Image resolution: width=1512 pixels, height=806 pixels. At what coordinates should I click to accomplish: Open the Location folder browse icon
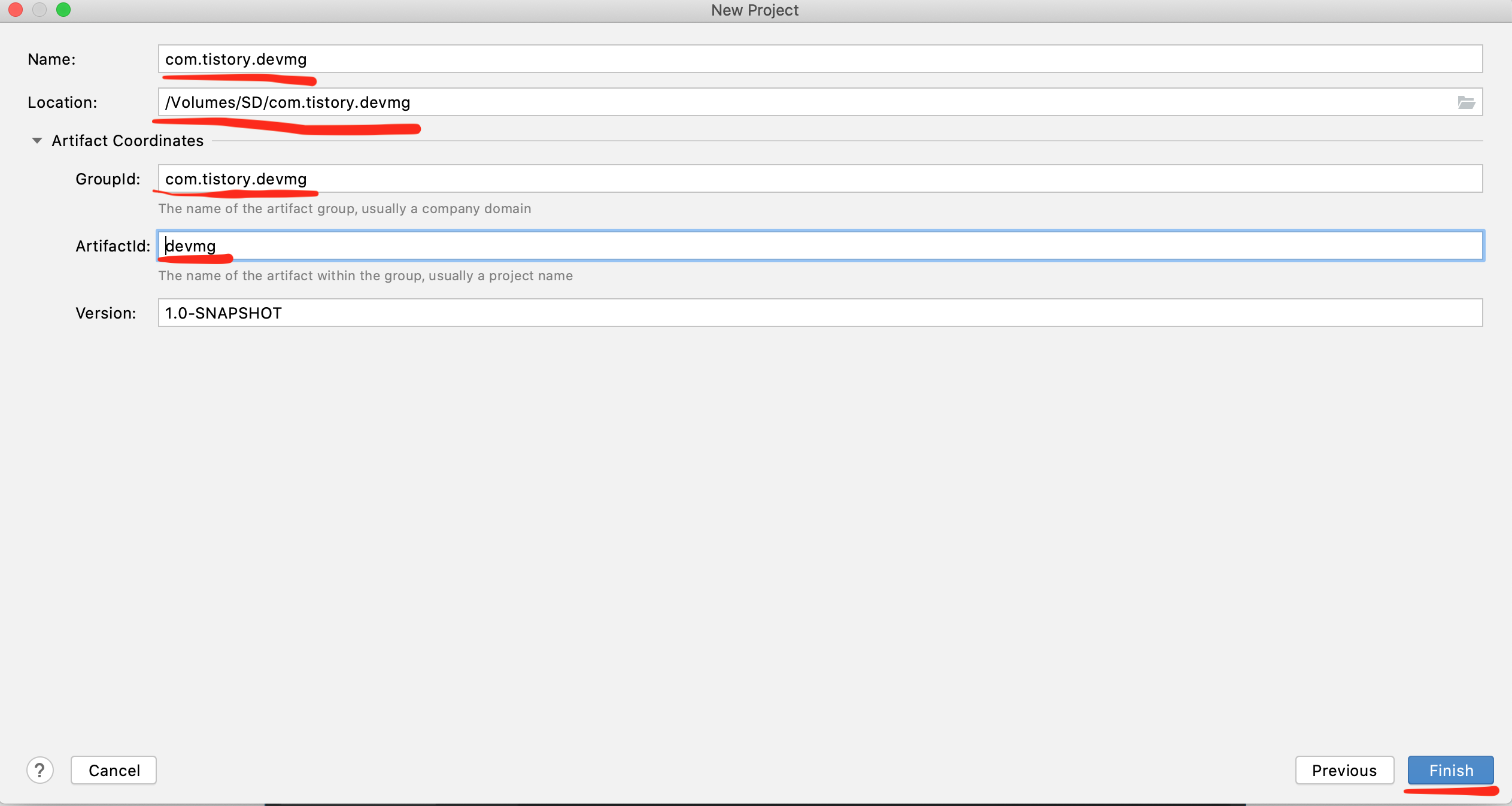click(x=1465, y=102)
